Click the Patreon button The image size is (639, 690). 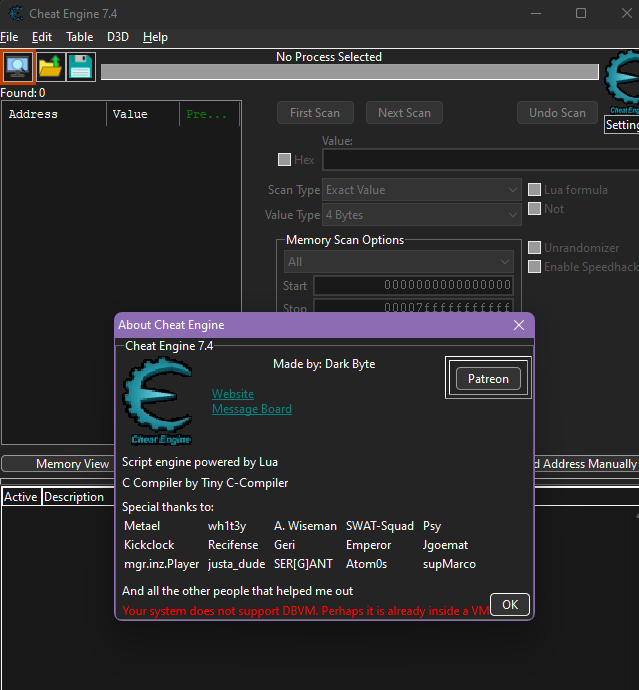[488, 379]
